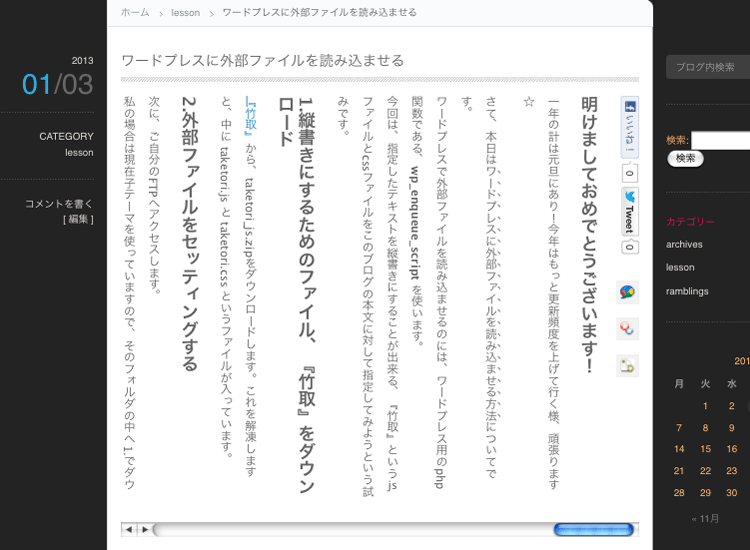Click heading 明けましておめでとうございます！

tap(589, 235)
